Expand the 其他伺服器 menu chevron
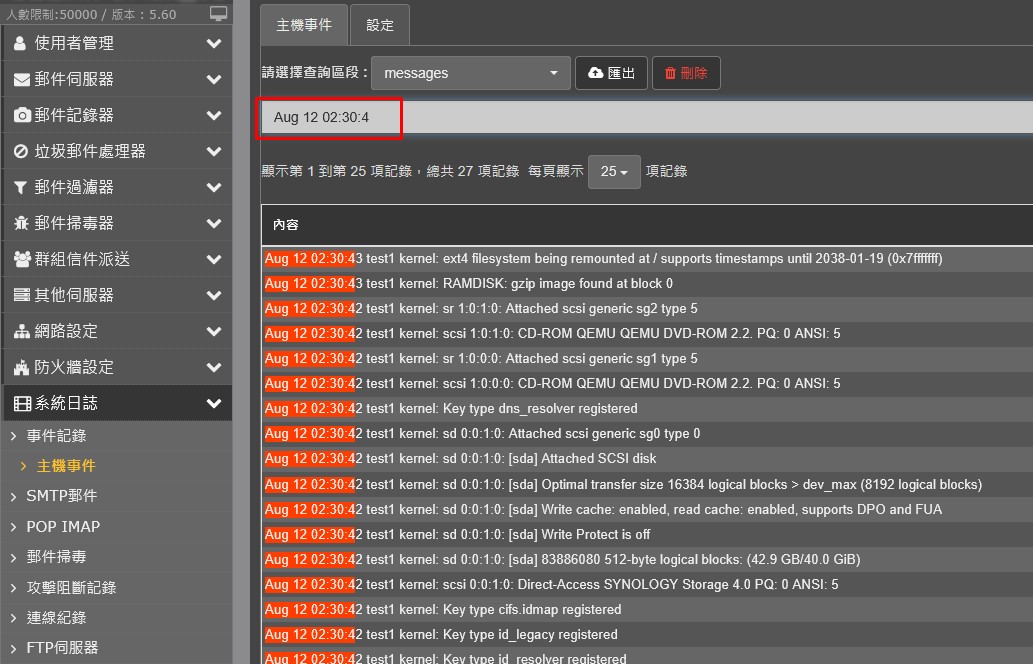This screenshot has width=1033, height=664. coord(213,295)
